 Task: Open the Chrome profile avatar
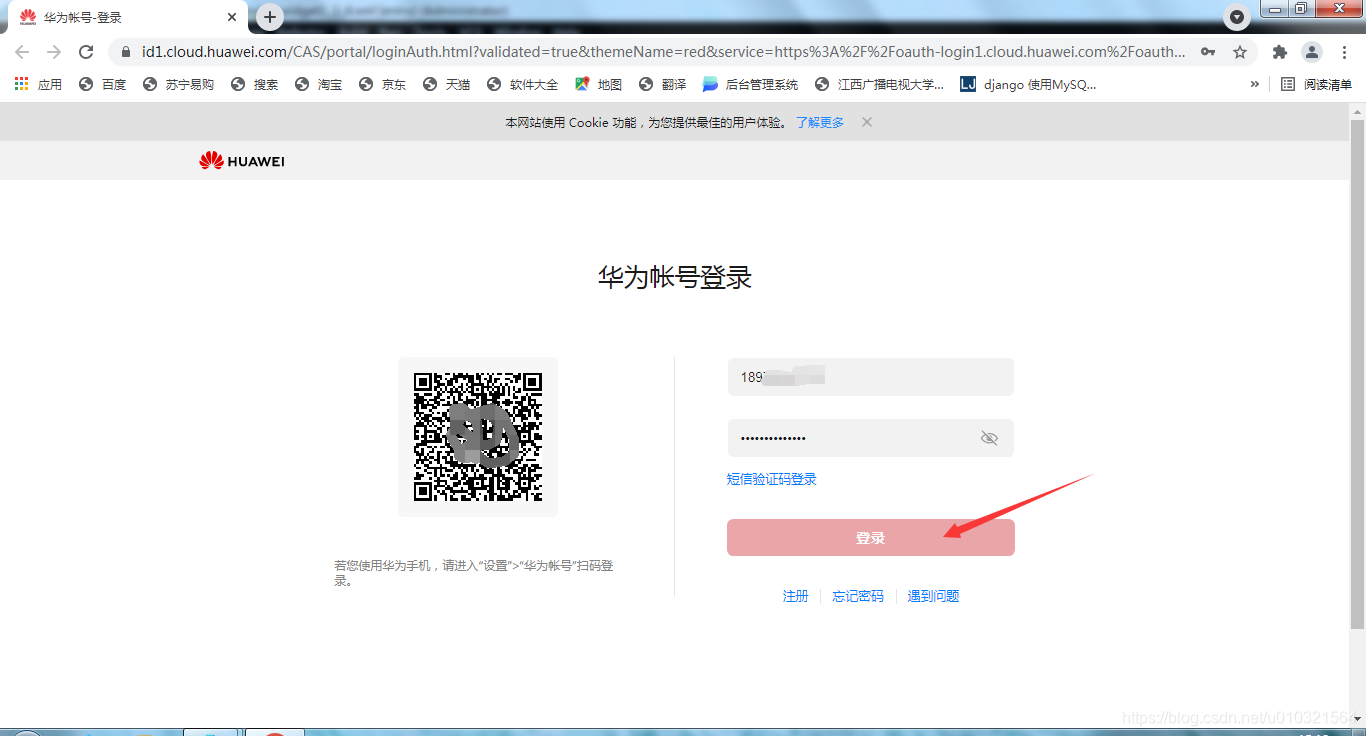[1312, 52]
